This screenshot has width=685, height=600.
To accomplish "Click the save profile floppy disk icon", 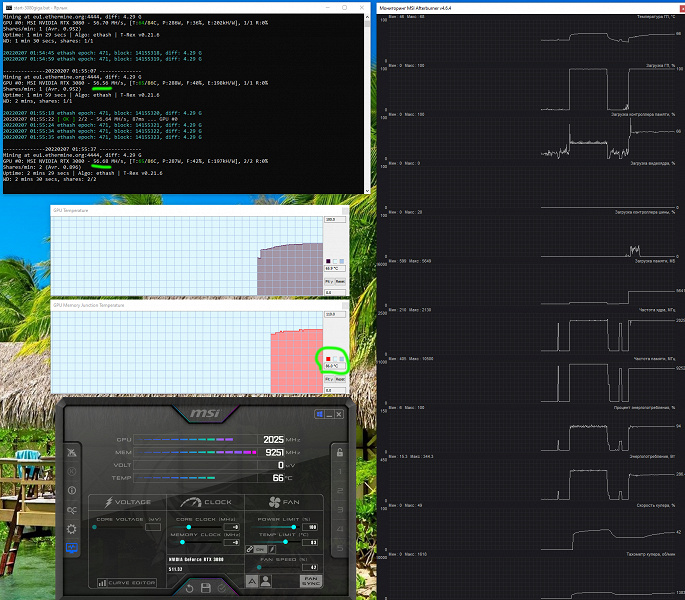I will [x=206, y=588].
